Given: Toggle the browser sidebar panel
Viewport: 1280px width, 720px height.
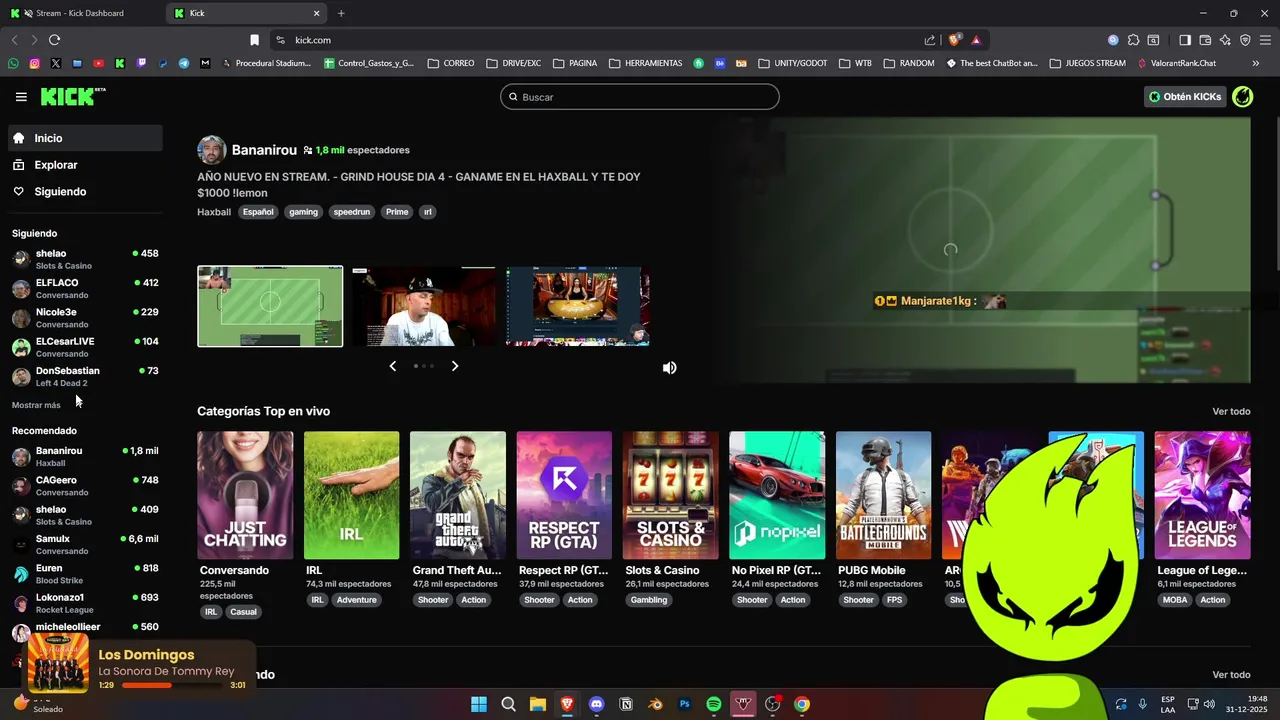Looking at the screenshot, I should click(1185, 40).
